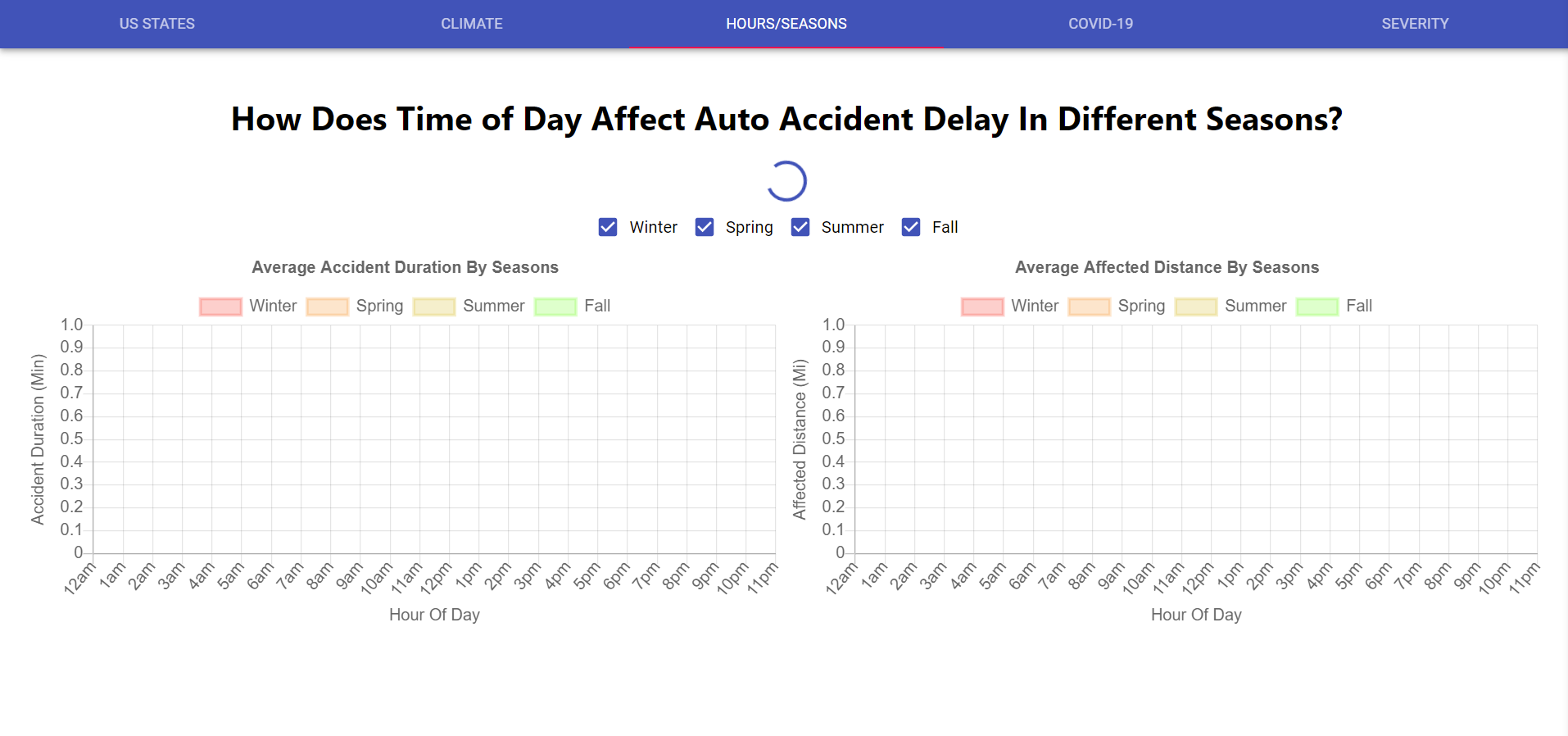Screen dimensions: 1568x736
Task: Disable the Spring season filter
Action: 705,227
